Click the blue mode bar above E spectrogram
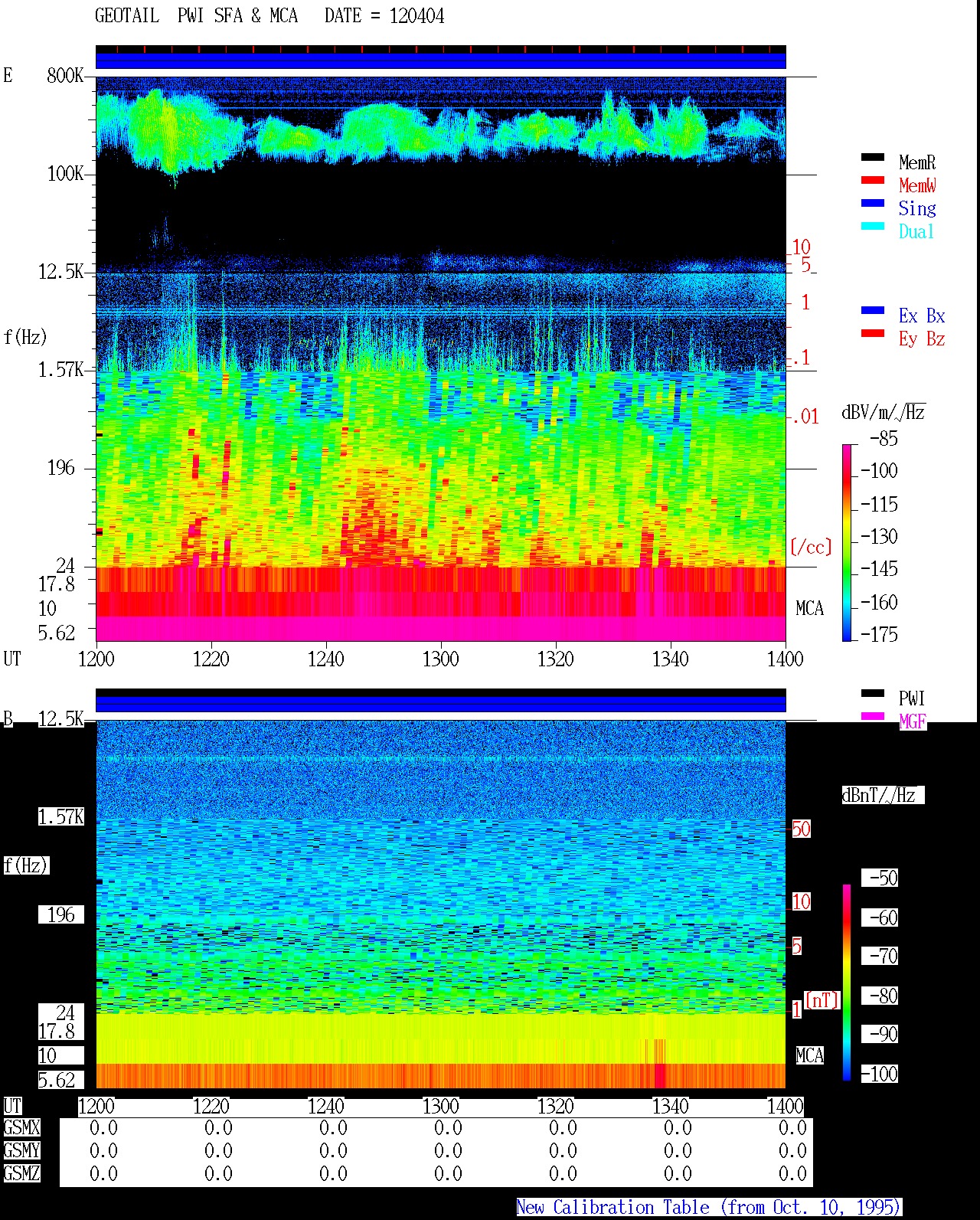The image size is (980, 1220). 441,61
